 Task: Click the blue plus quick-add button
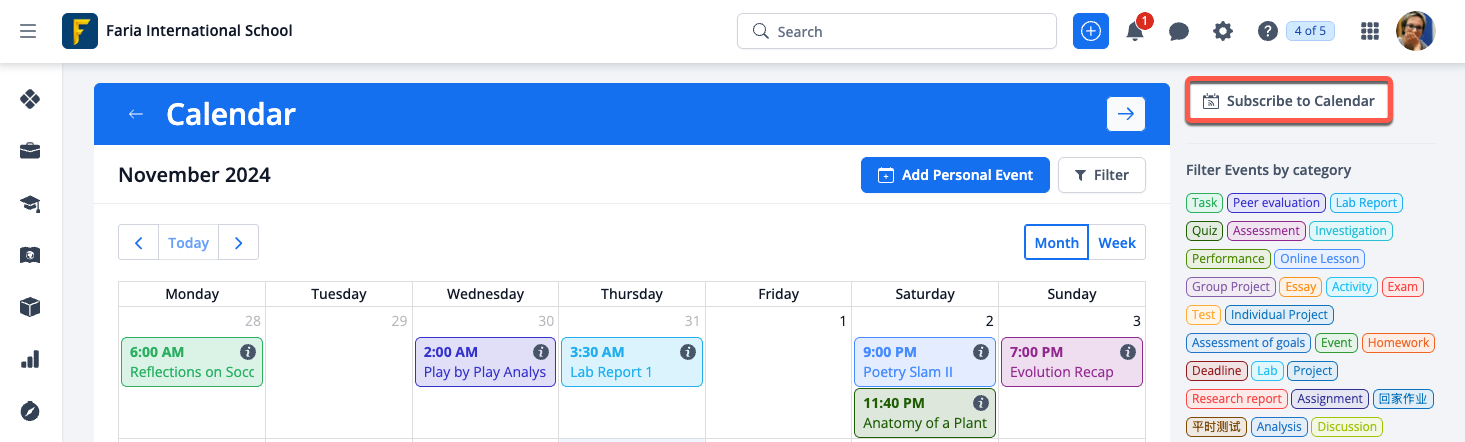pyautogui.click(x=1091, y=32)
